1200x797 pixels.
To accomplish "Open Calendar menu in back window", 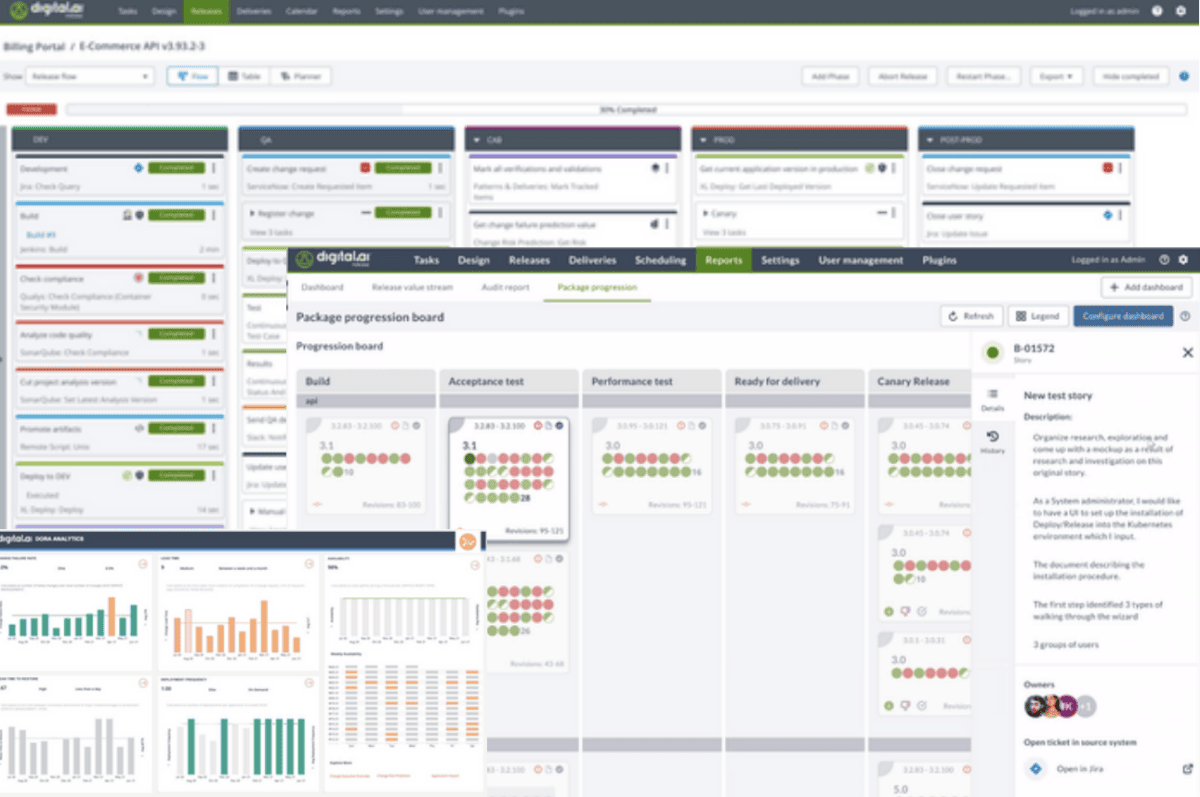I will 302,11.
